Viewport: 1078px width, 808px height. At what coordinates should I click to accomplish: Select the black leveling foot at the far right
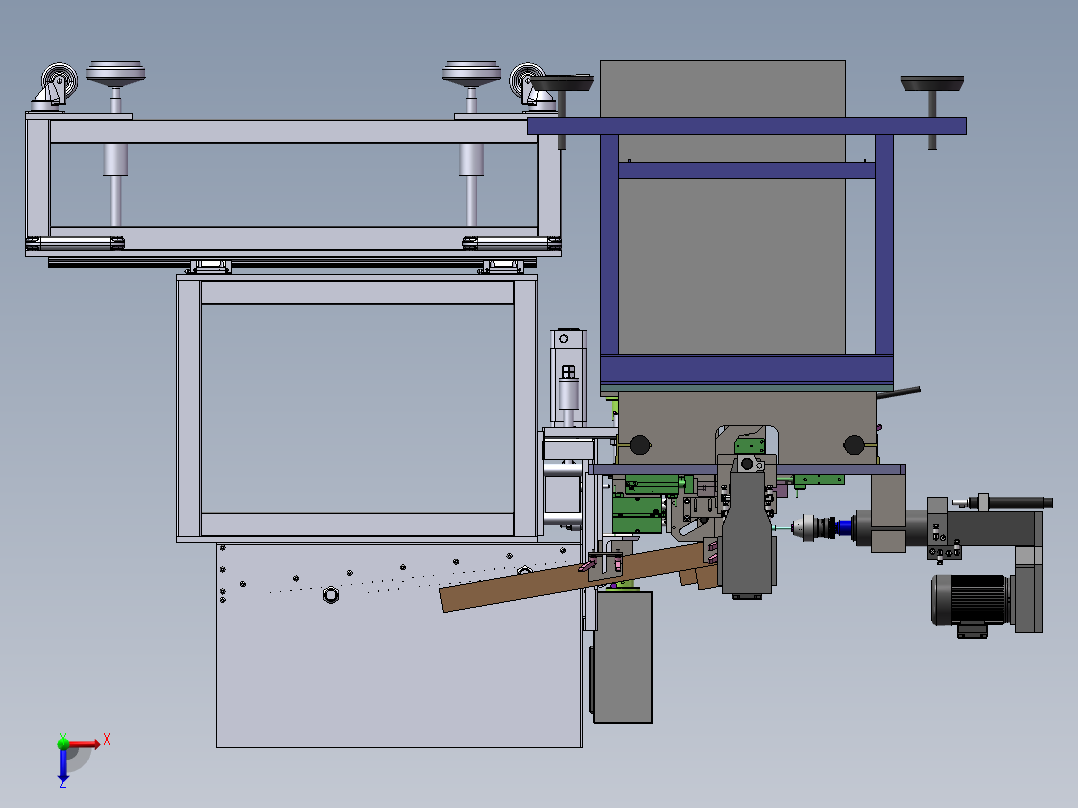click(932, 84)
